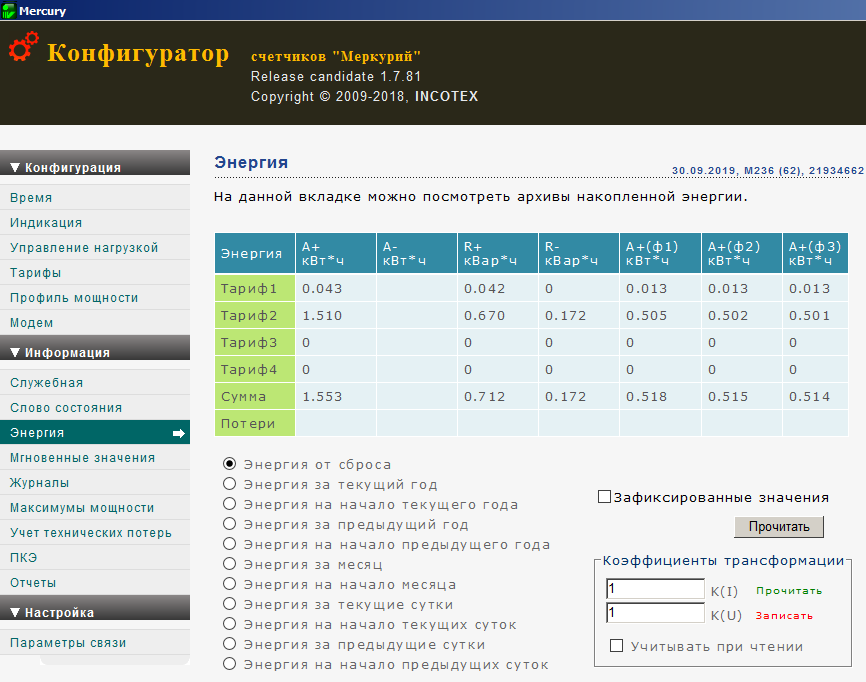The image size is (866, 682).
Task: Click the 1.553 sum value
Action: coord(322,396)
